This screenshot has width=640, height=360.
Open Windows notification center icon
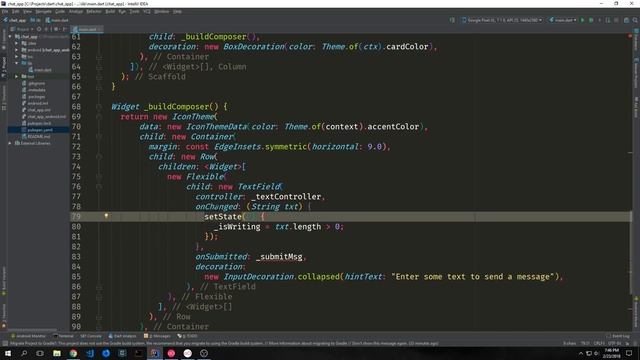pos(629,353)
